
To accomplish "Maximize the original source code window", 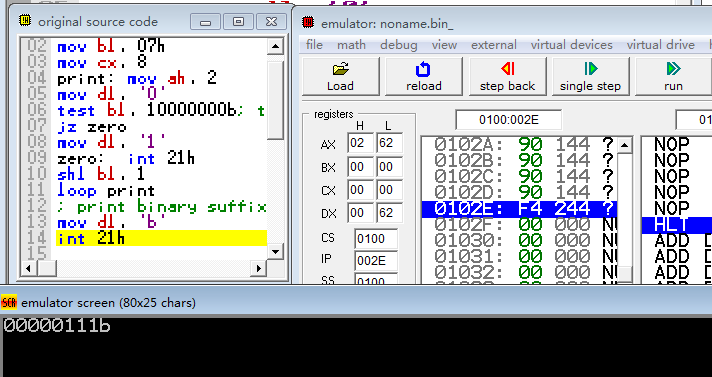I will (238, 21).
